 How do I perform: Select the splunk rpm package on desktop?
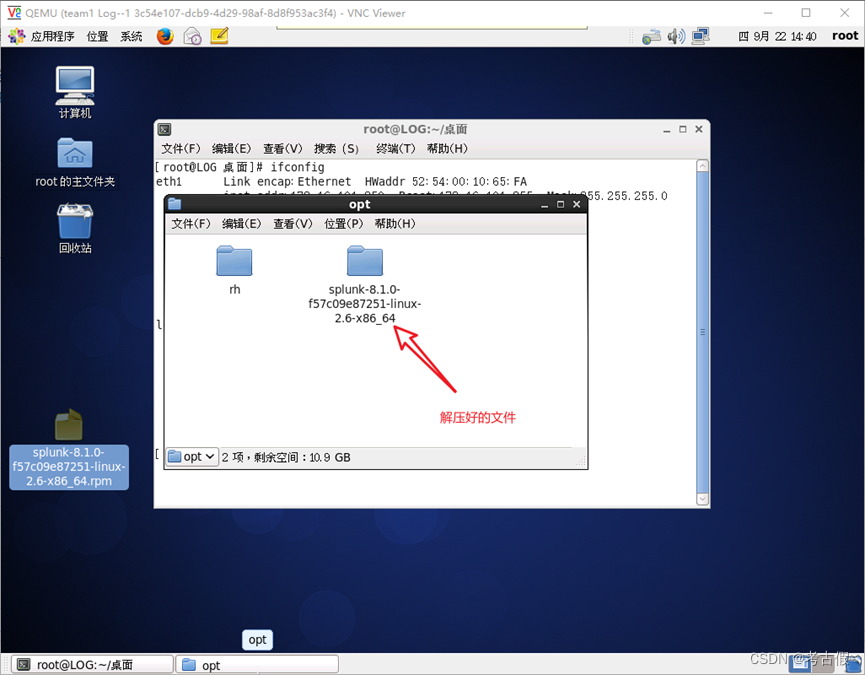tap(68, 425)
